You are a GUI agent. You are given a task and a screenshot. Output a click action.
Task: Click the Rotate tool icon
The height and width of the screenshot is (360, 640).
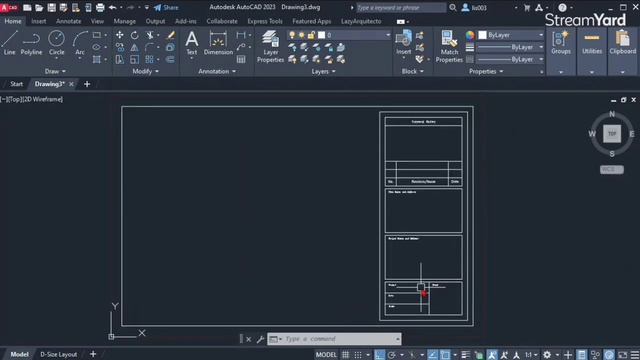[x=134, y=35]
